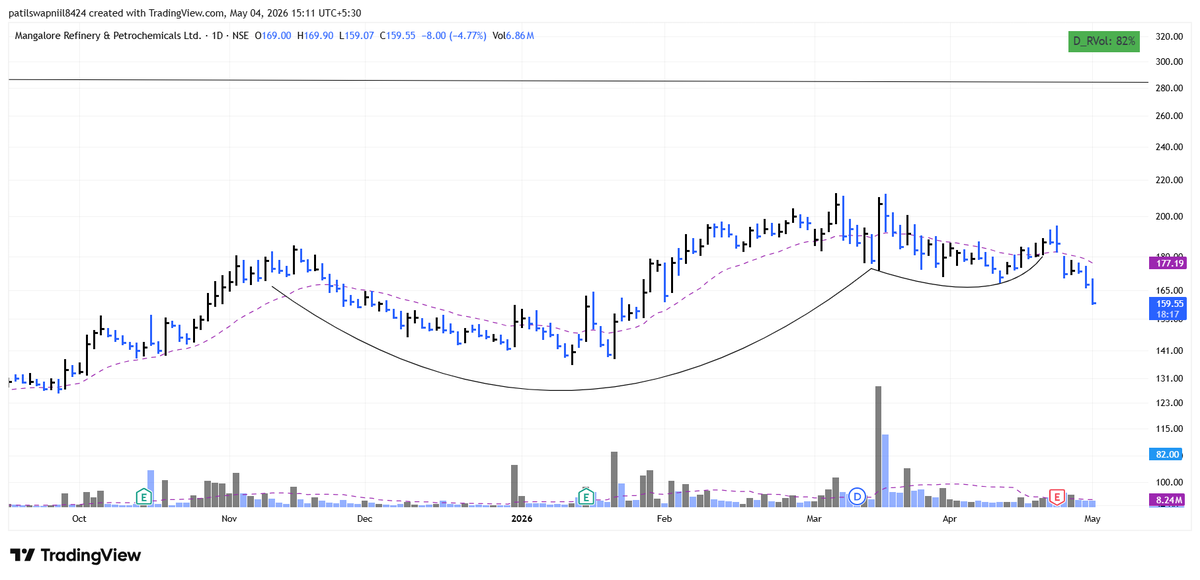Click the 2026 time axis label

[521, 519]
